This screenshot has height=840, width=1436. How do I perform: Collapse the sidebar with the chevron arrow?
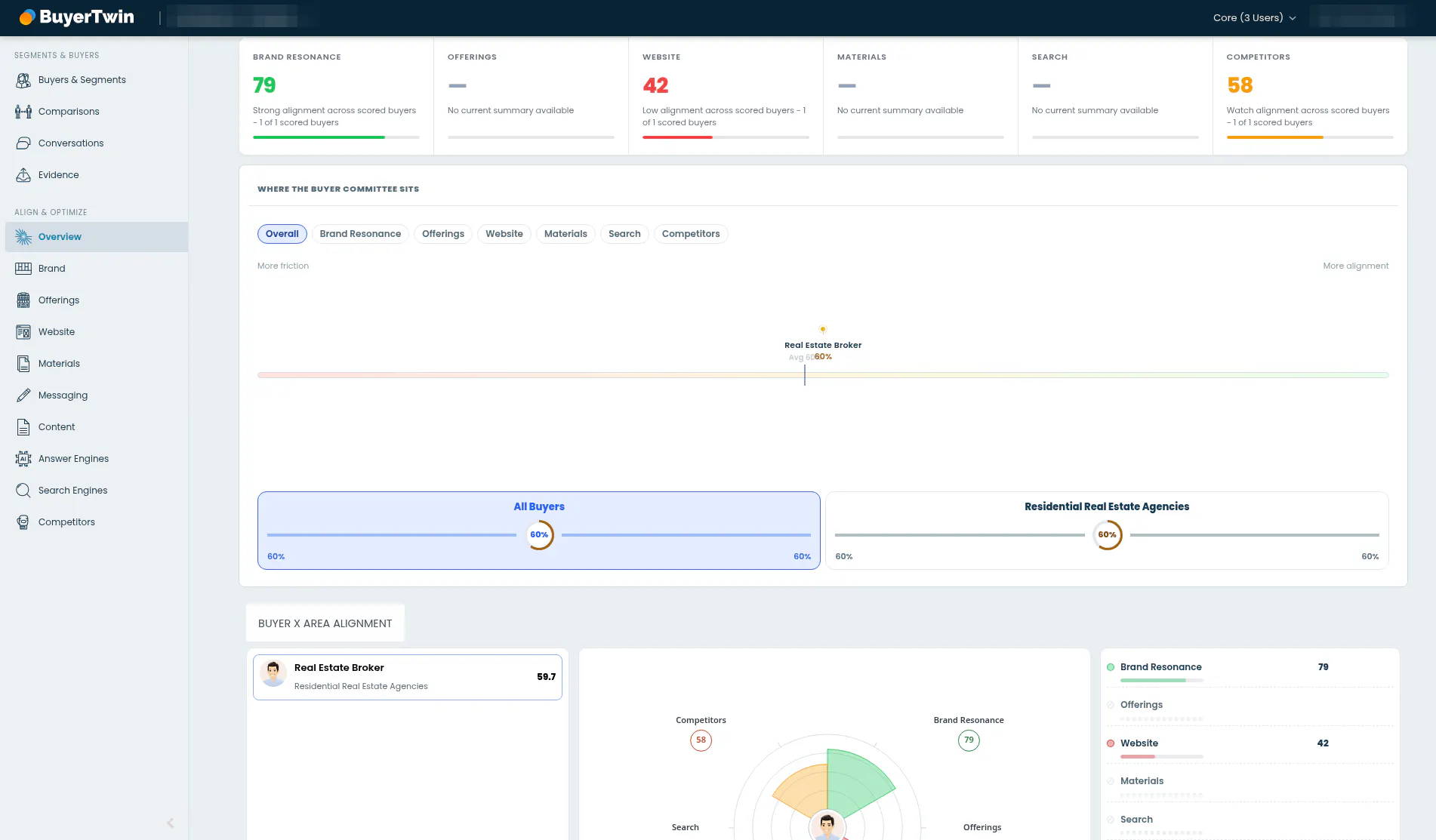171,823
